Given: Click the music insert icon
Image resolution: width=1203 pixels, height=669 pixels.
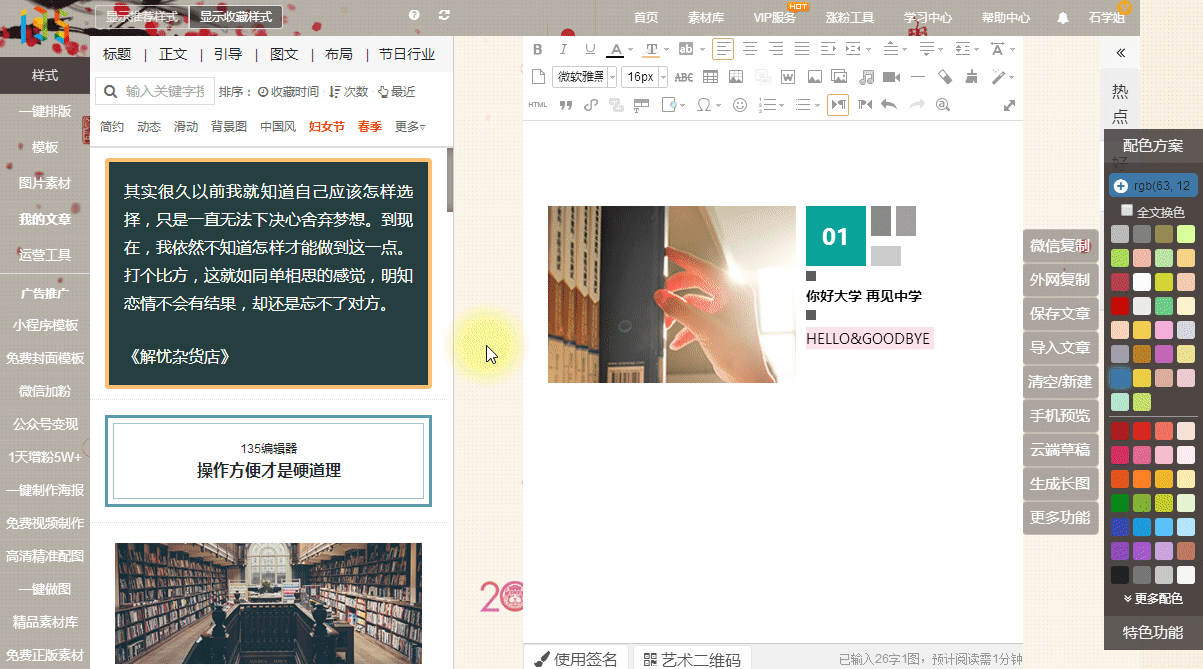Looking at the screenshot, I should click(866, 77).
